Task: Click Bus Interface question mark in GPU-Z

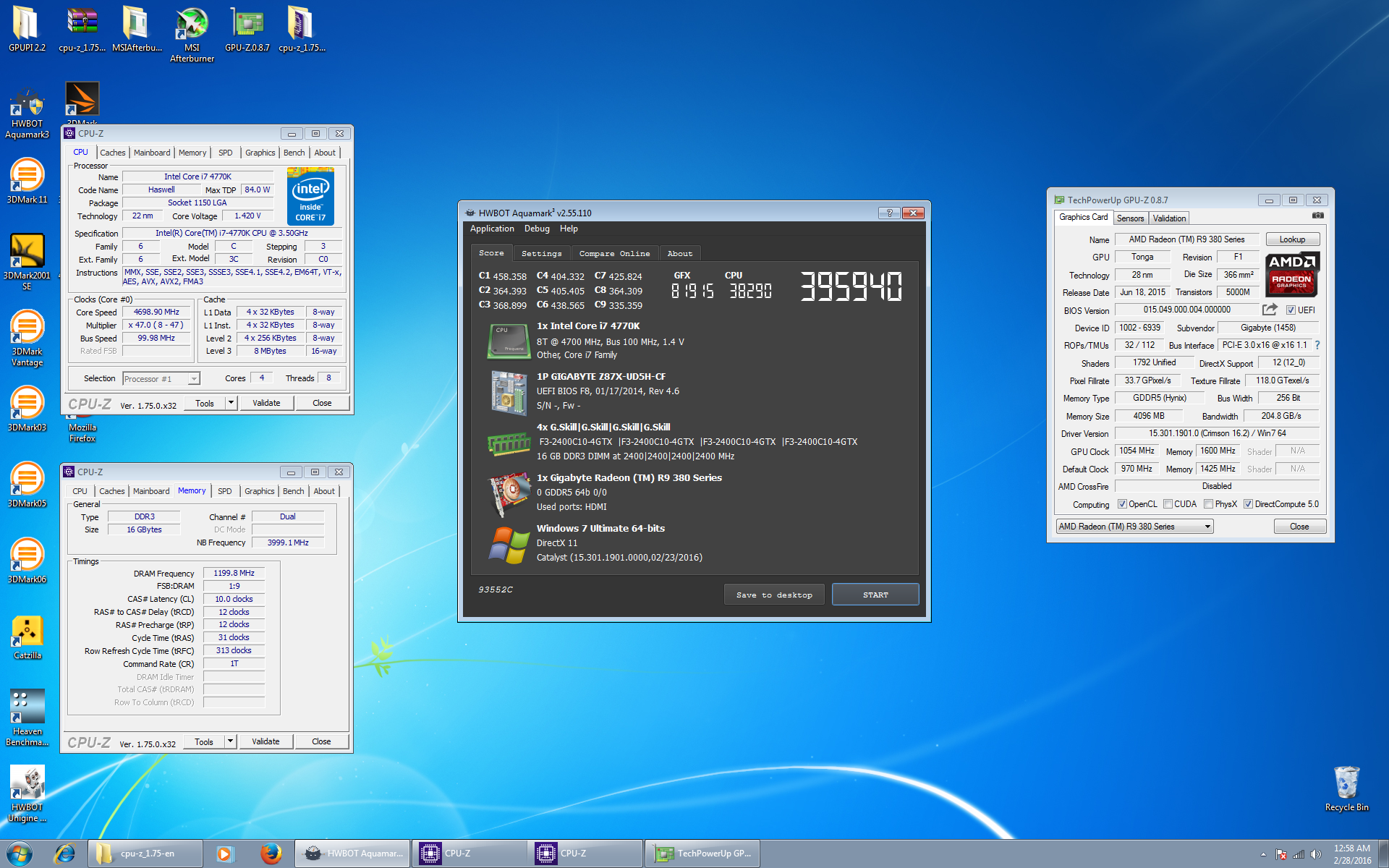Action: coord(1317,345)
